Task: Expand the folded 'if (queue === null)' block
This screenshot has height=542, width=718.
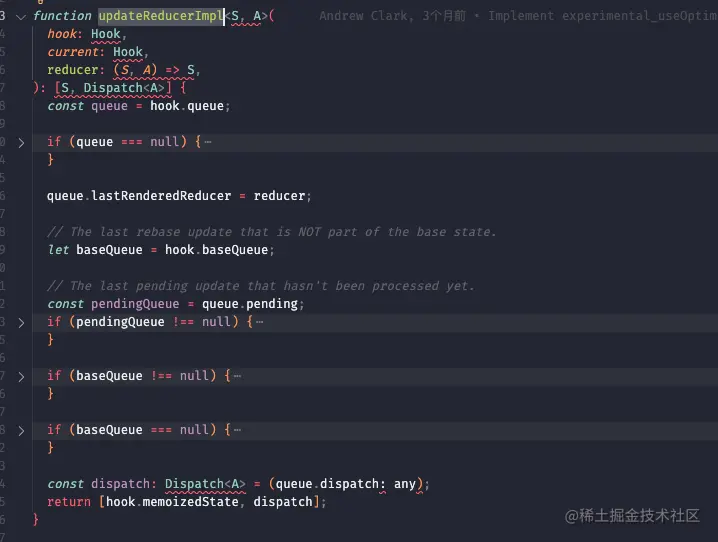Action: (x=21, y=143)
